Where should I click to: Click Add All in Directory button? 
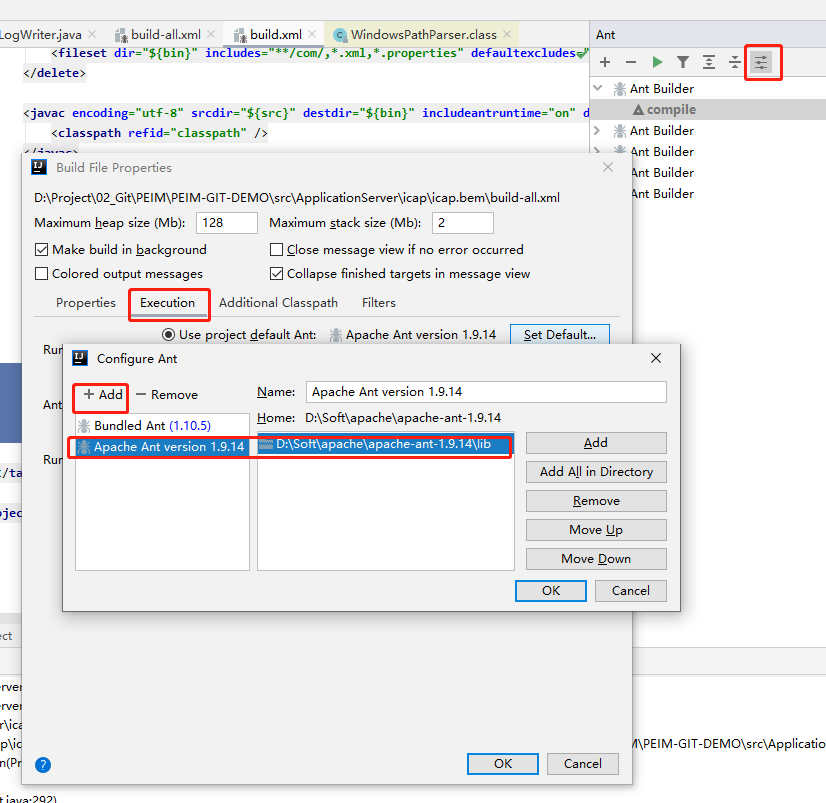click(x=595, y=471)
